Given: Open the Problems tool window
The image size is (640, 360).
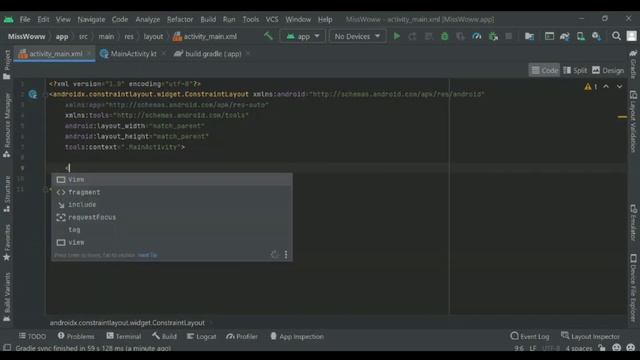Looking at the screenshot, I should click(x=76, y=336).
